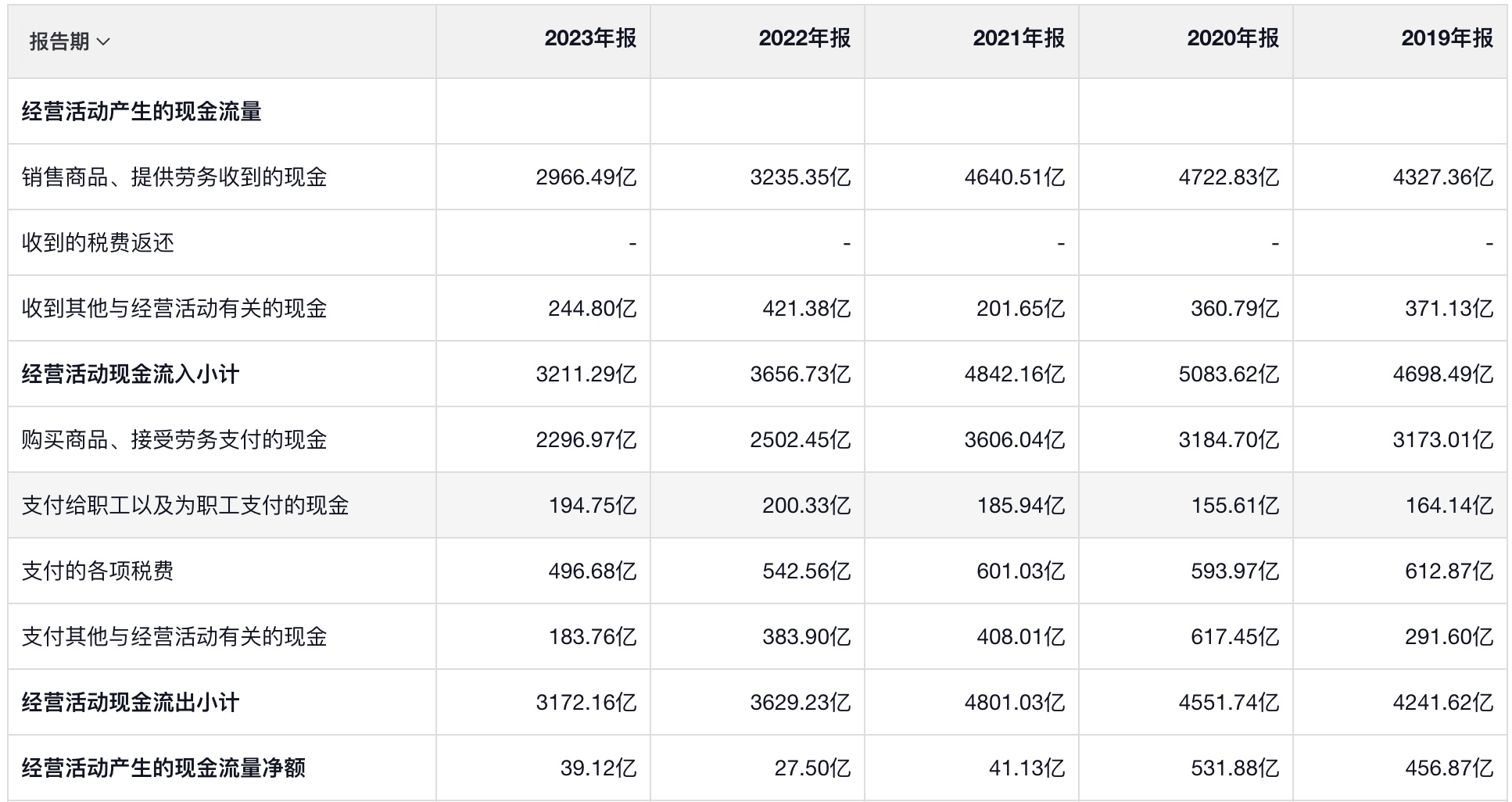Viewport: 1512px width, 802px height.
Task: Select the 2022年报 column header
Action: (x=804, y=38)
